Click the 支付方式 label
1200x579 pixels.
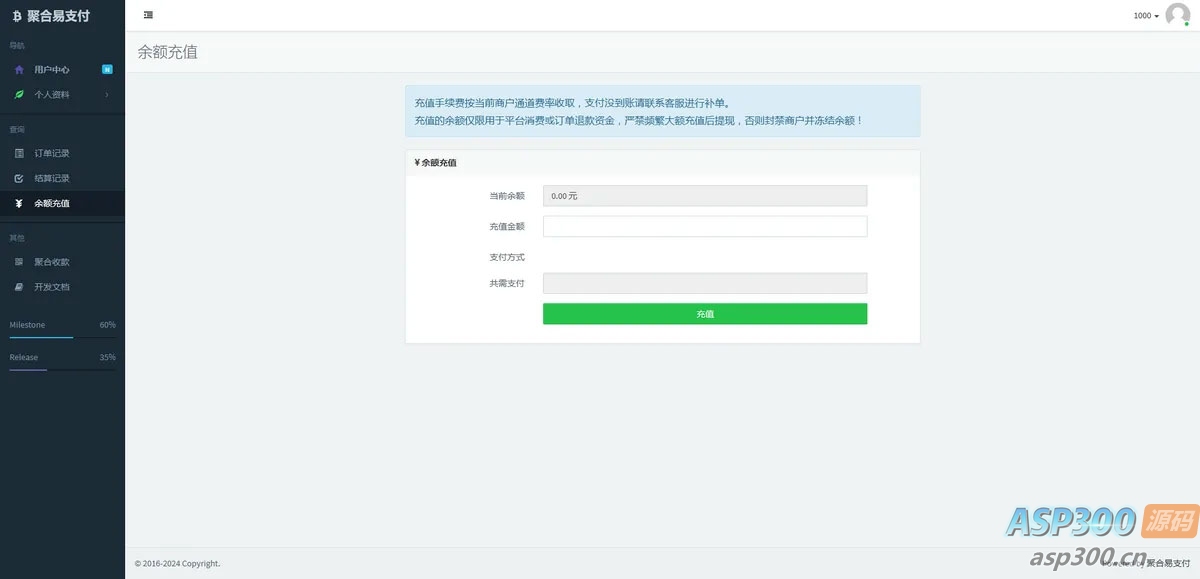tap(507, 257)
